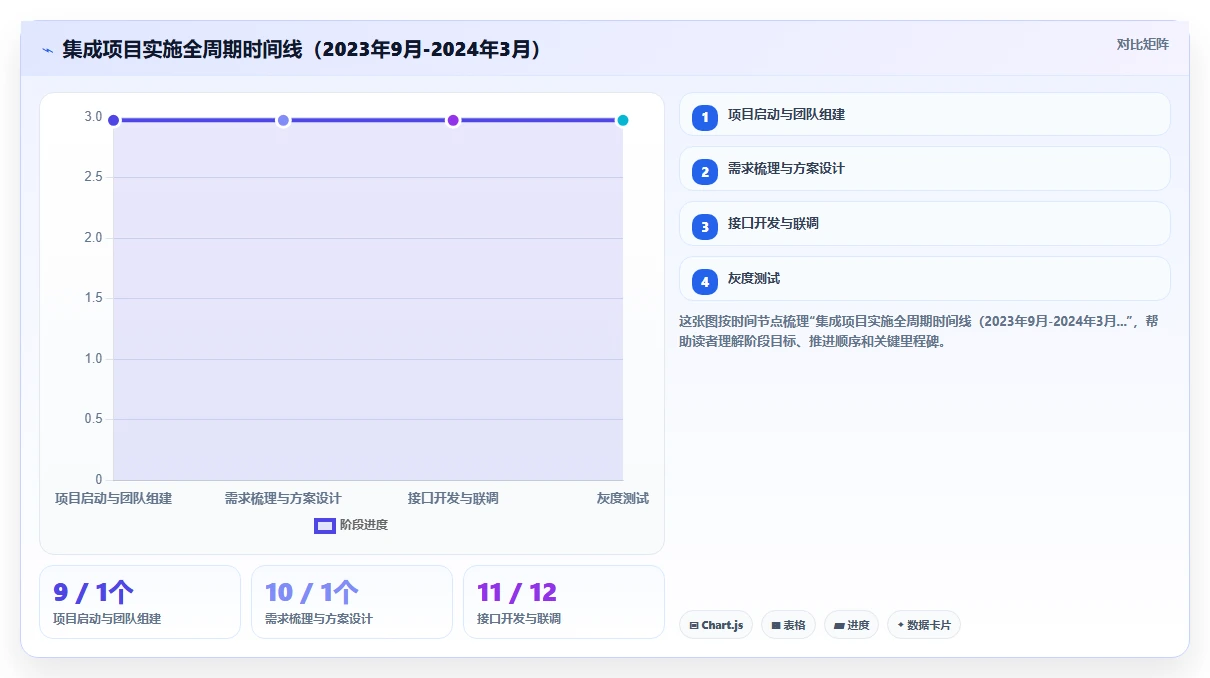Click the 阶段进度 legend label
1210x678 pixels.
pos(364,525)
